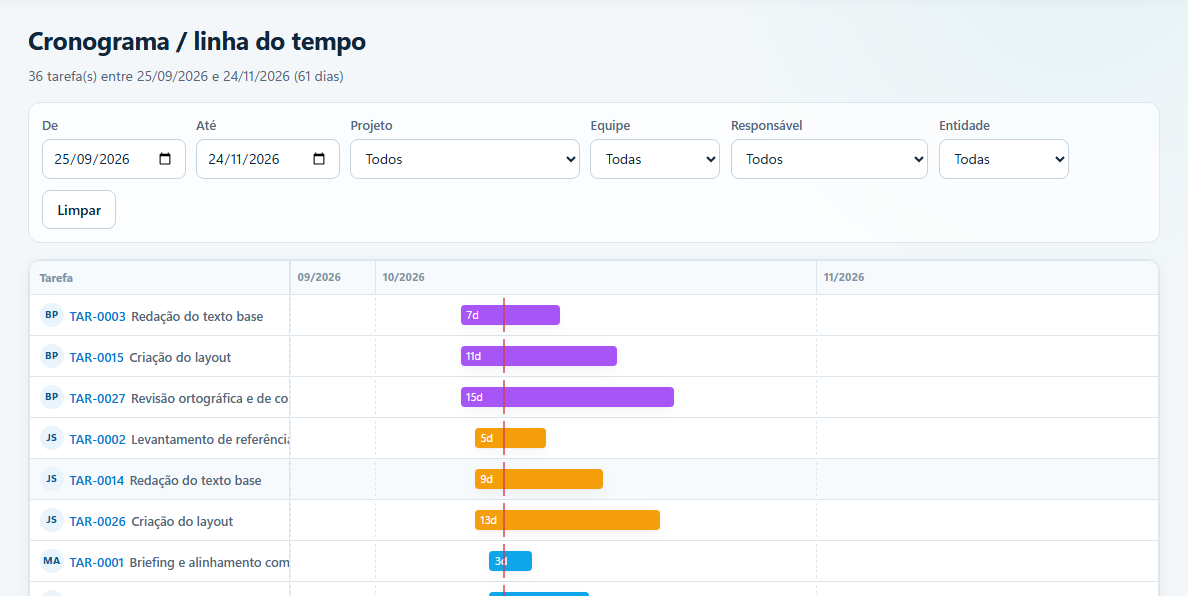Open the Responsável filter dropdown

tap(829, 159)
